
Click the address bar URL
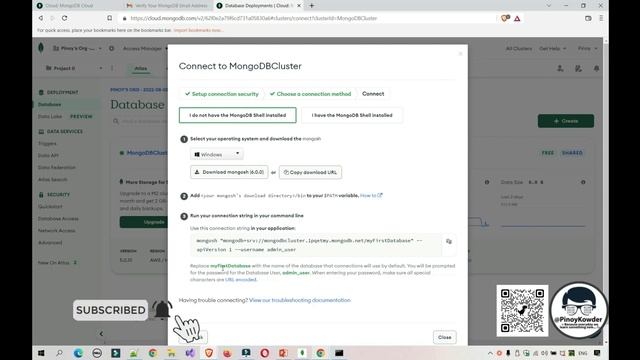pyautogui.click(x=254, y=18)
